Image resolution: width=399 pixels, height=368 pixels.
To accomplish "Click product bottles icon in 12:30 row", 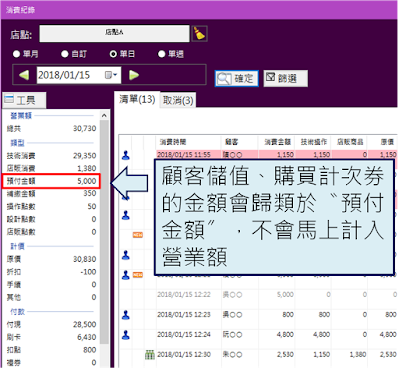I will tap(150, 355).
